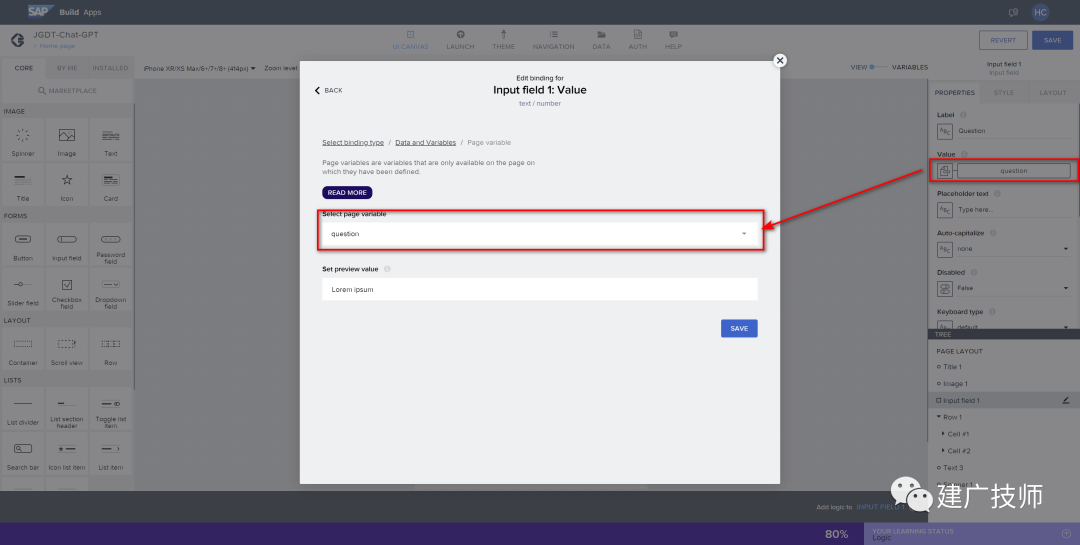This screenshot has height=545, width=1080.
Task: Switch to the Style tab
Action: [1004, 92]
